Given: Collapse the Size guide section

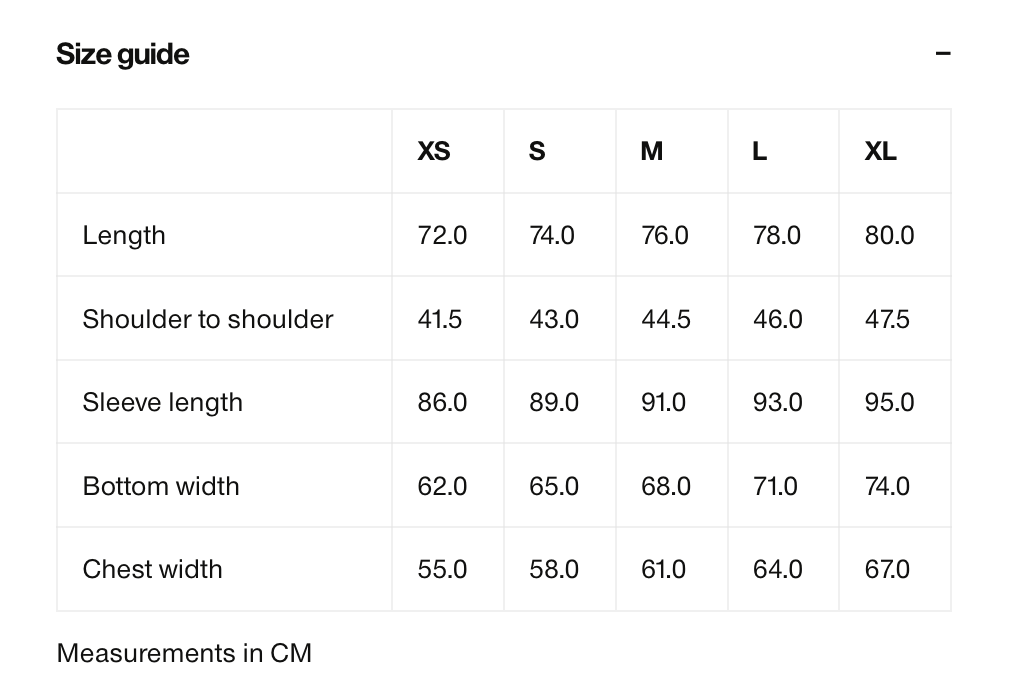Looking at the screenshot, I should pos(943,54).
